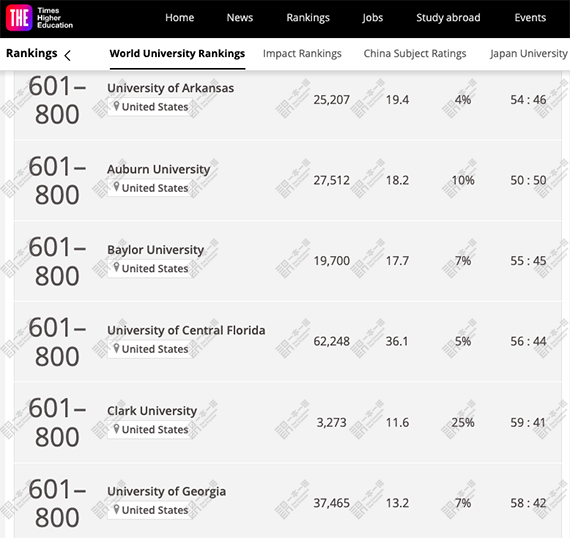Click the Times Higher Education logo
This screenshot has height=538, width=570.
pyautogui.click(x=40, y=18)
